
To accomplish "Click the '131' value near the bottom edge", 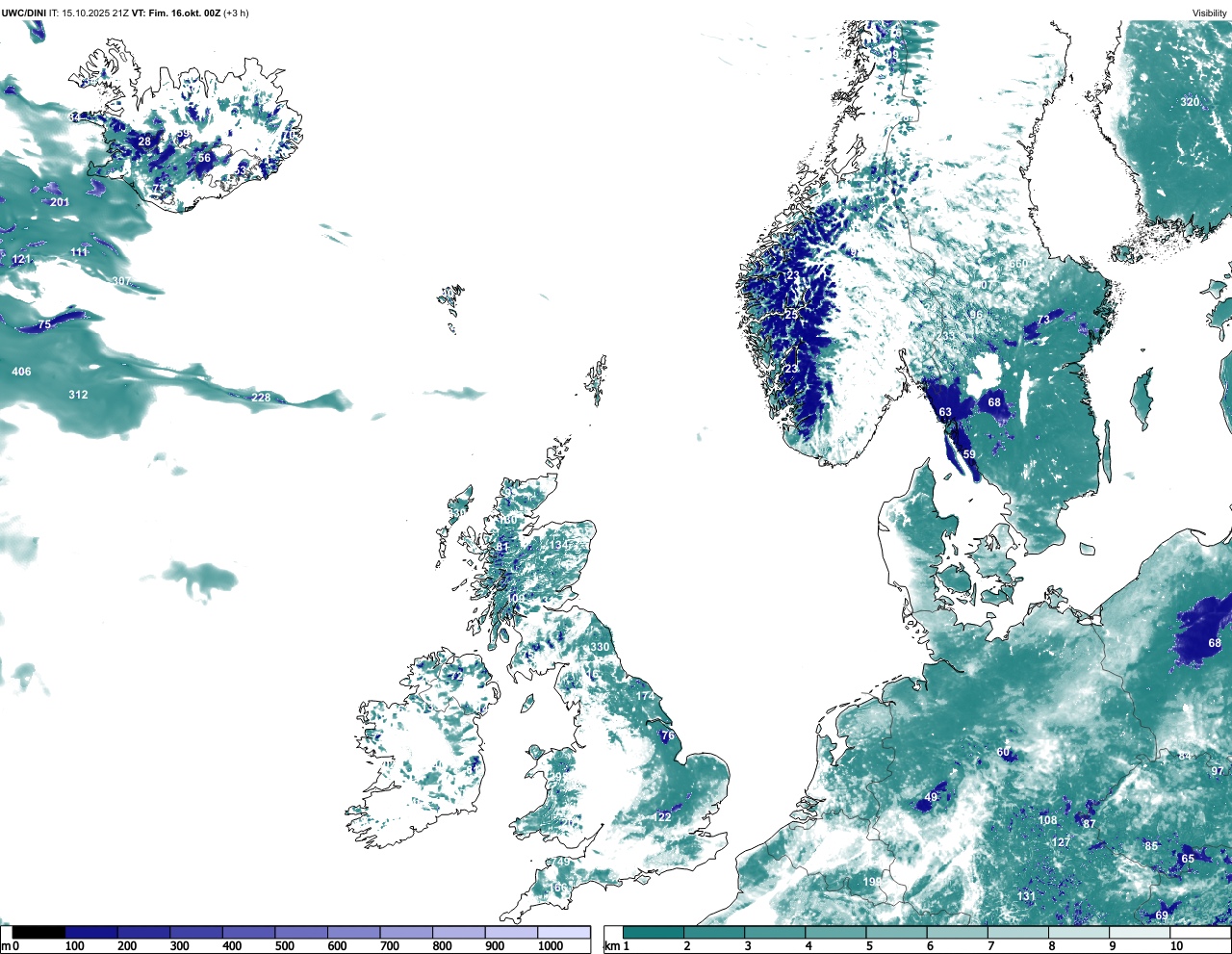I will coord(1027,896).
